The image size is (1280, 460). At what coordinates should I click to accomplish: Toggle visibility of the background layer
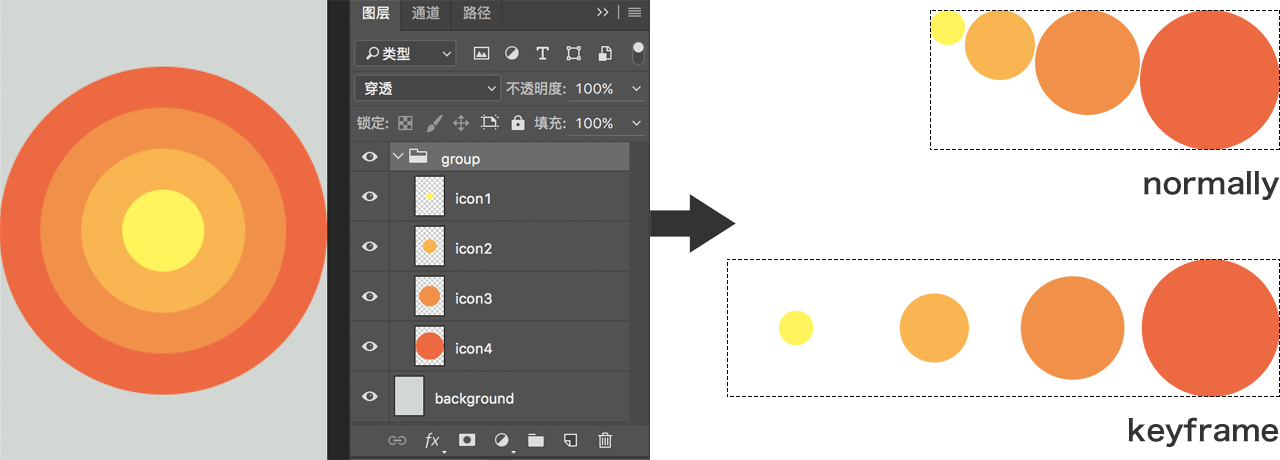(x=370, y=397)
